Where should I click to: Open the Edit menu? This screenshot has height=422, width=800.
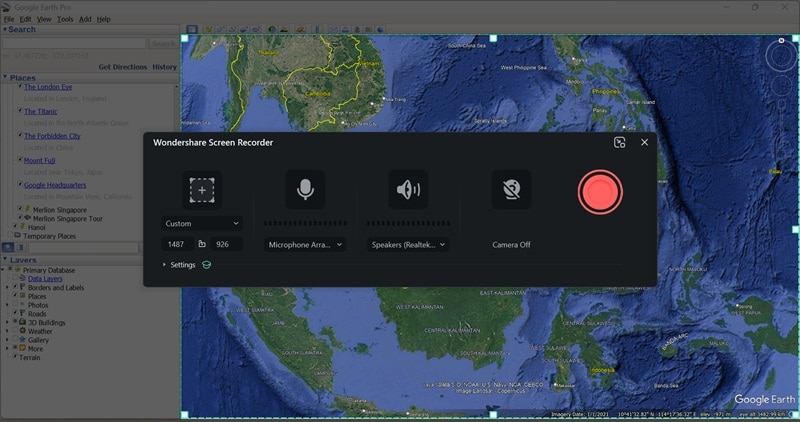[26, 19]
